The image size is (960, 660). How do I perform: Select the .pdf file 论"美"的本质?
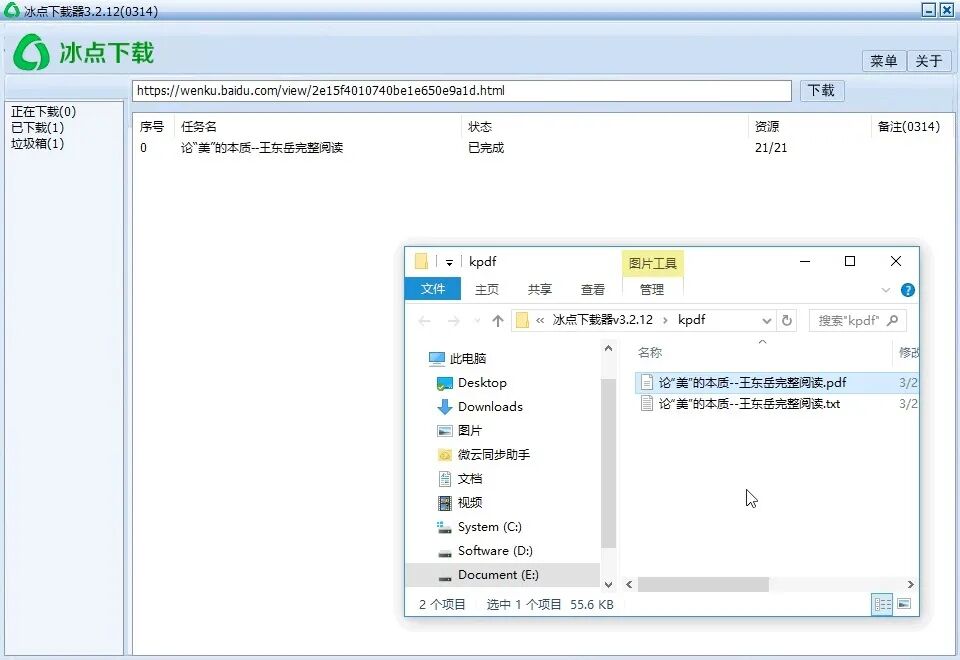[x=752, y=383]
